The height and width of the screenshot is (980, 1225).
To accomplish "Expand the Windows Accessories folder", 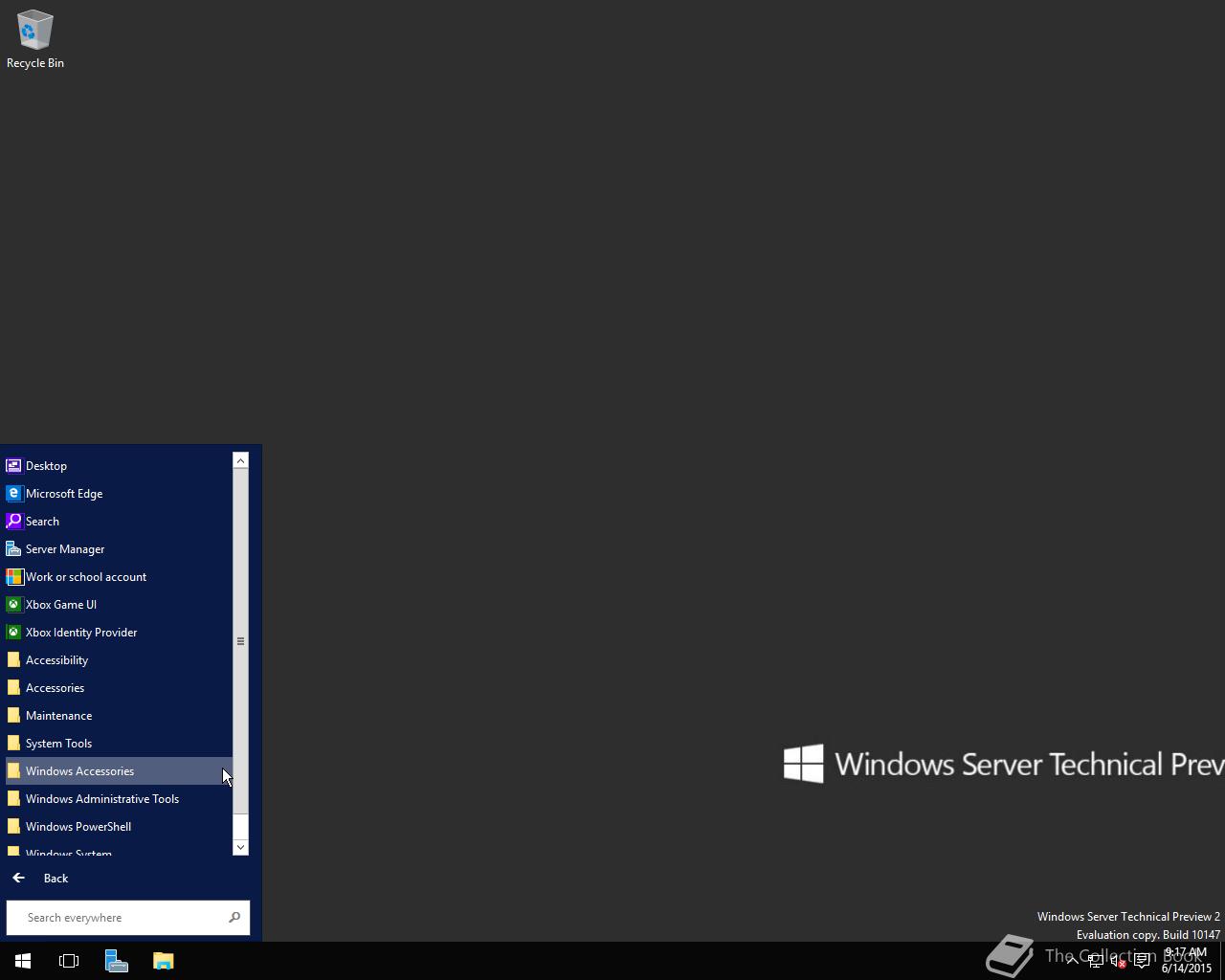I will click(x=119, y=771).
